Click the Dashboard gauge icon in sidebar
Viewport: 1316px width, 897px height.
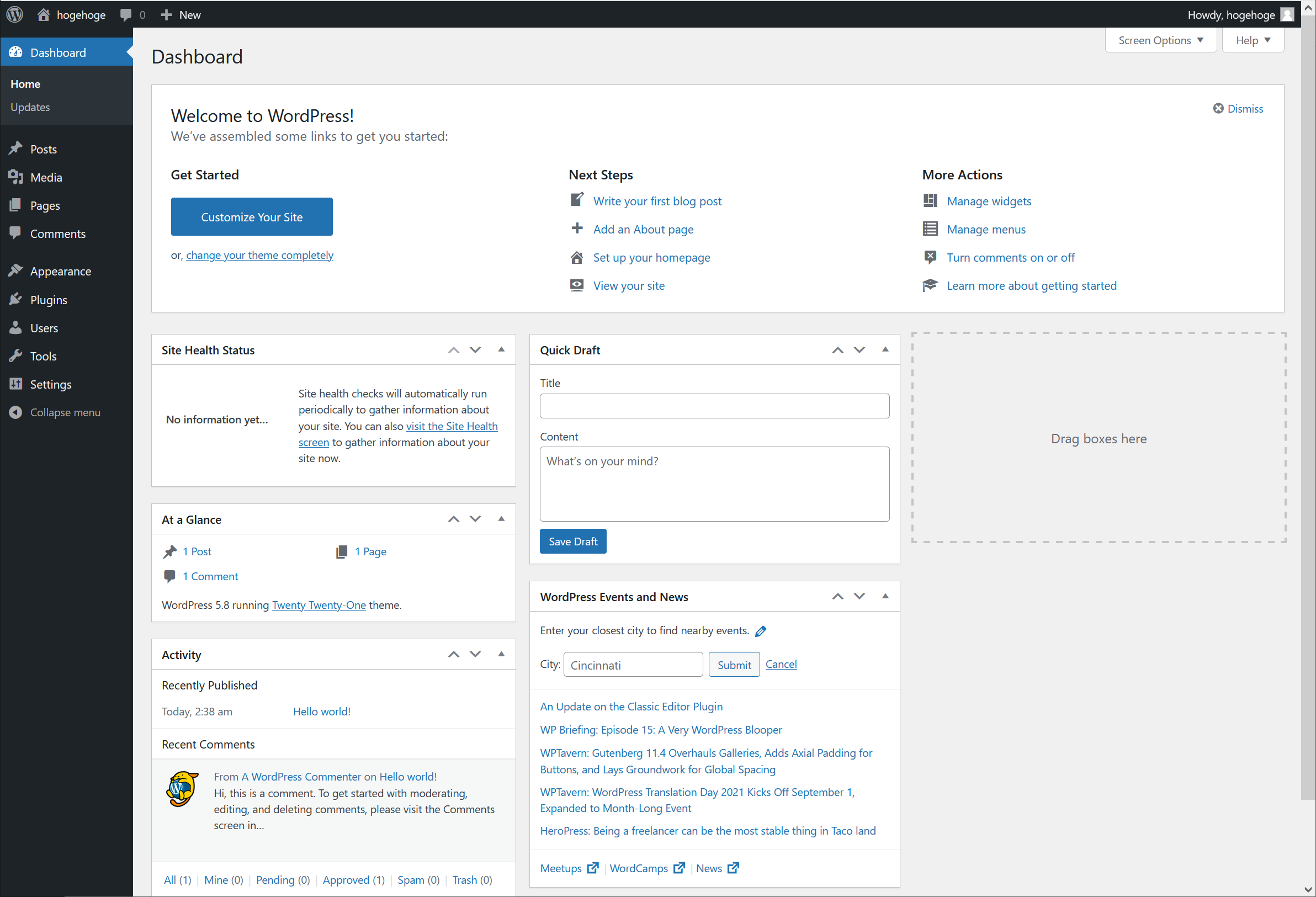(x=15, y=51)
